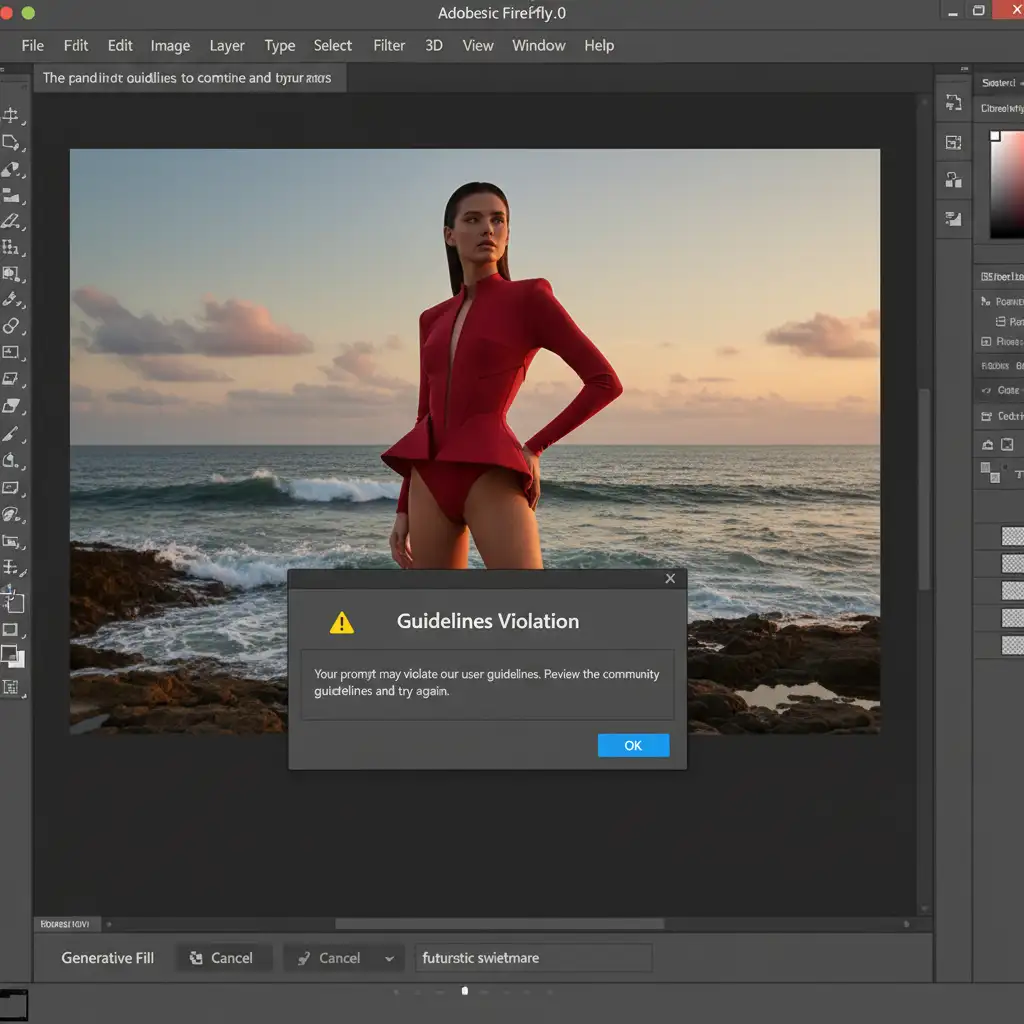Click the top icon in the collapsed panel strip
Screen dimensions: 1024x1024
pos(954,104)
